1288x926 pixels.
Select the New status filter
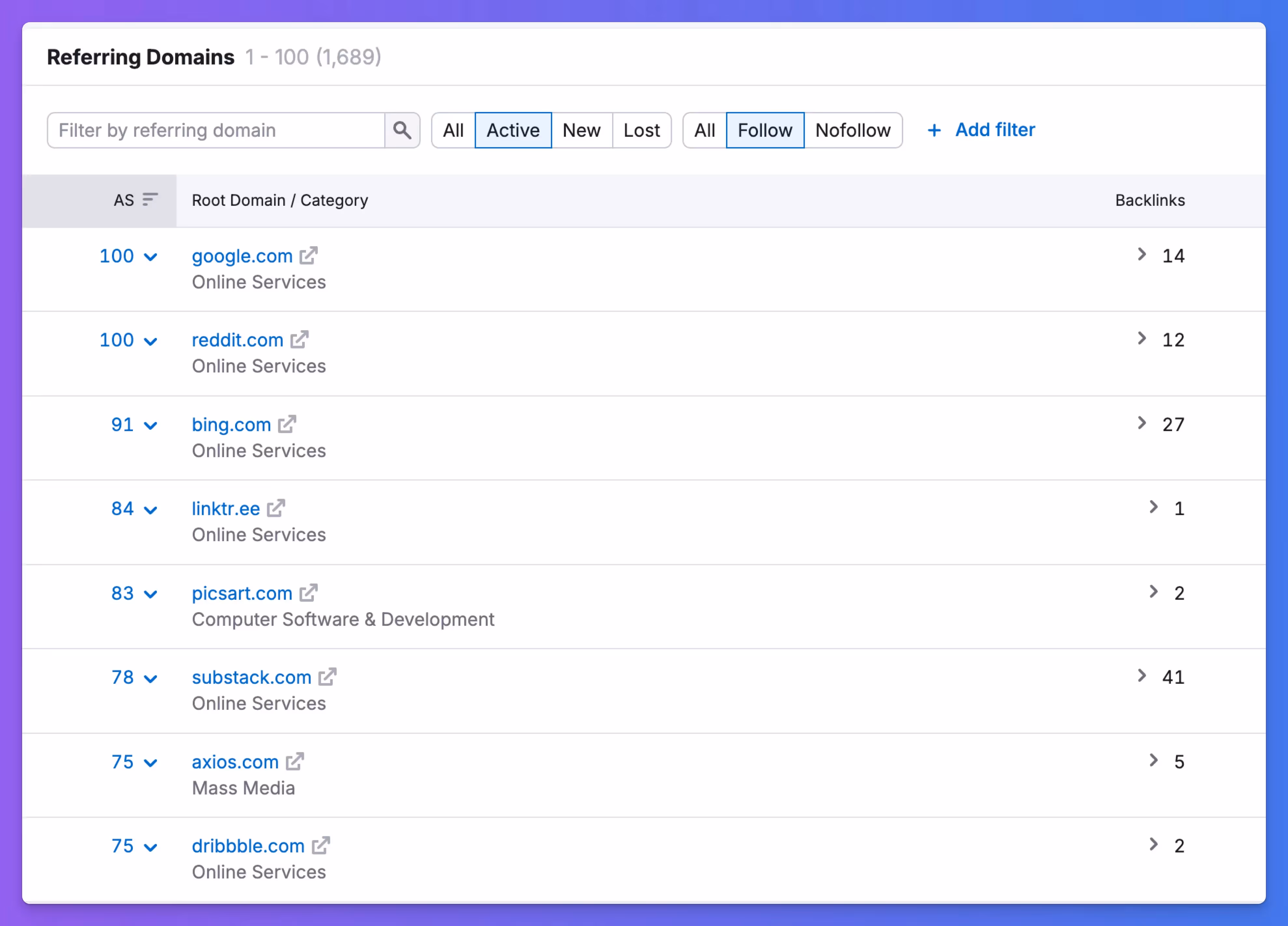click(581, 130)
